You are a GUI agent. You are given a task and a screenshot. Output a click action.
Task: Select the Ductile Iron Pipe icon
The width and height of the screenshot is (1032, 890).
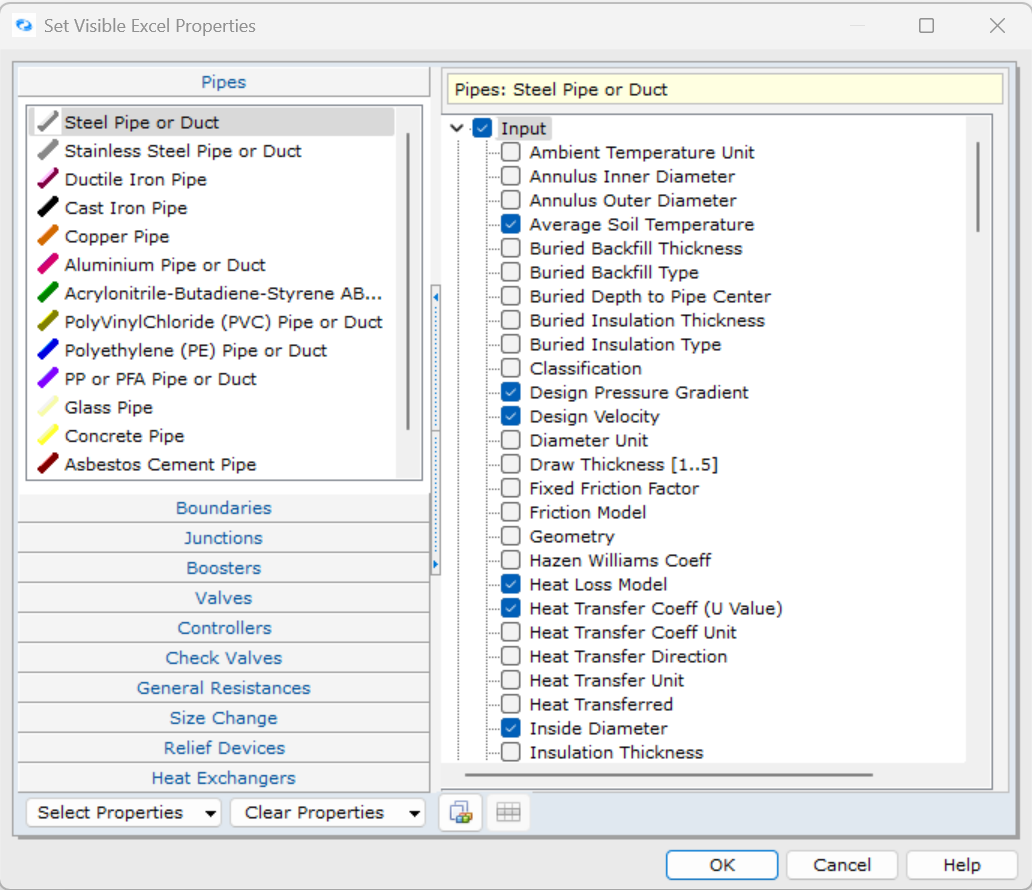[48, 180]
